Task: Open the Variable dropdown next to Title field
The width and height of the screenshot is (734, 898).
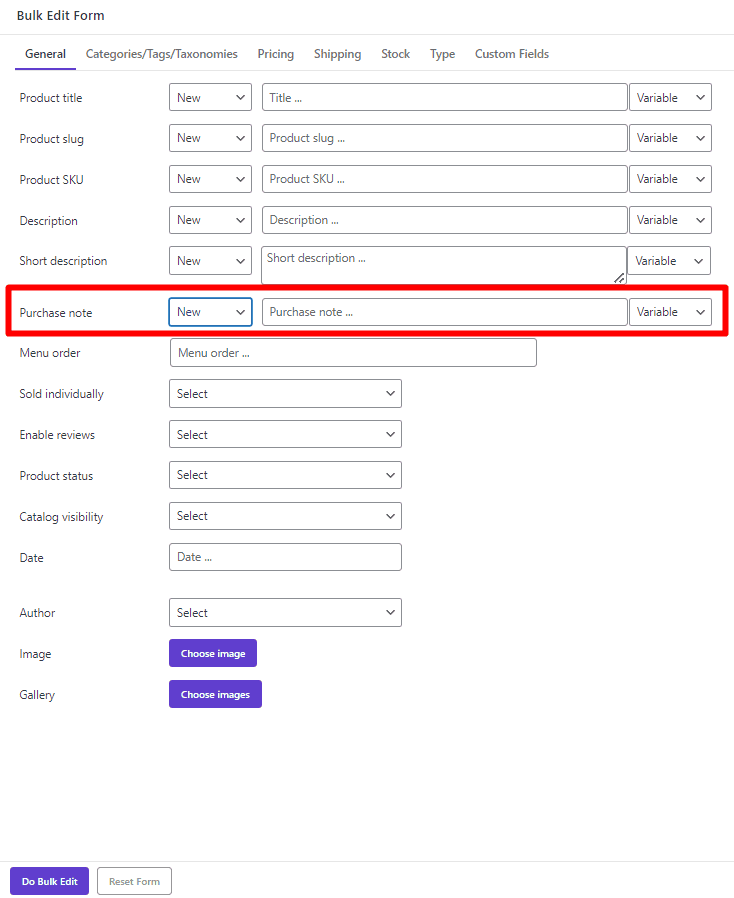Action: [x=670, y=97]
